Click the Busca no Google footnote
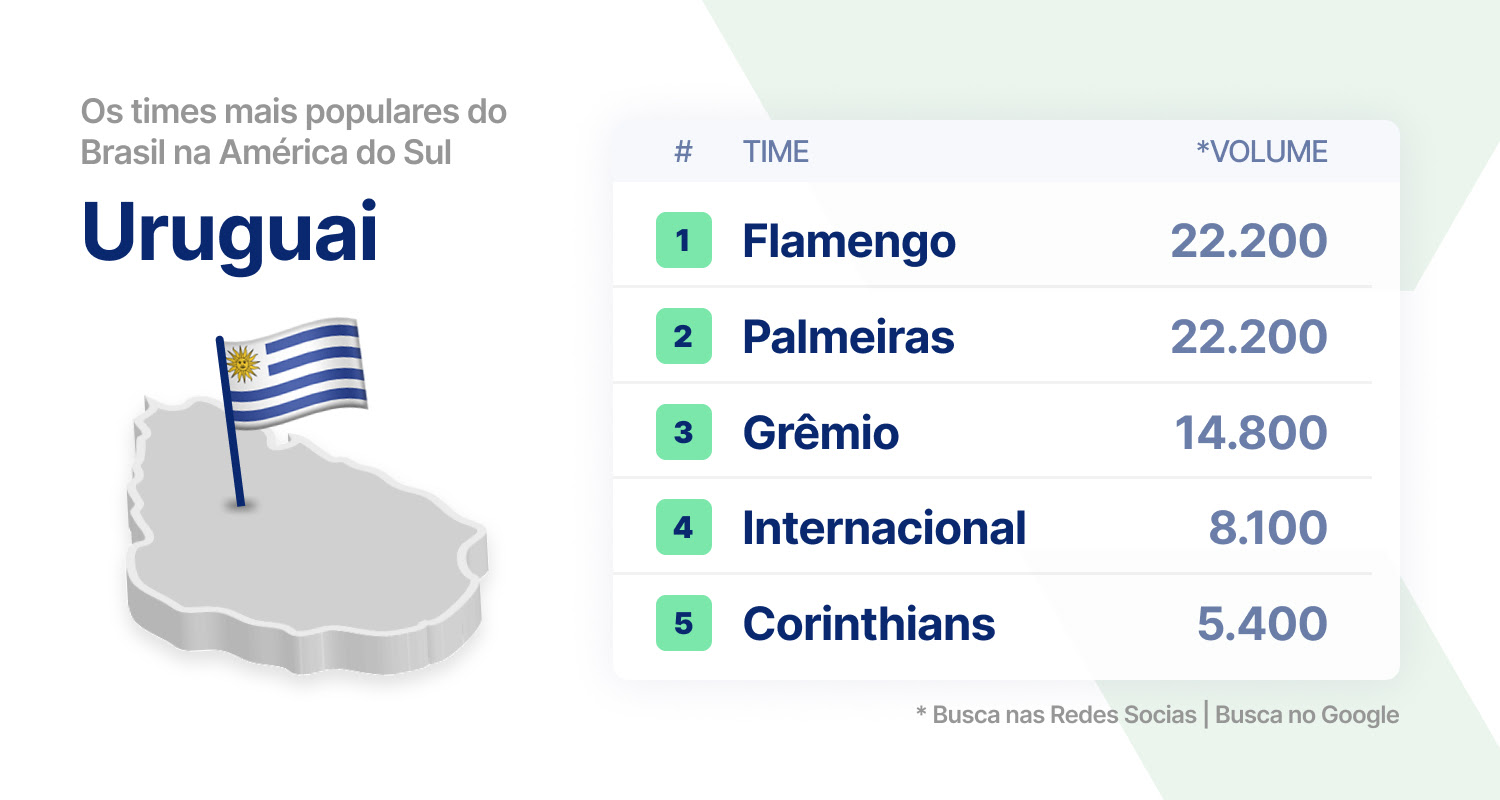1500x800 pixels. coord(1307,715)
